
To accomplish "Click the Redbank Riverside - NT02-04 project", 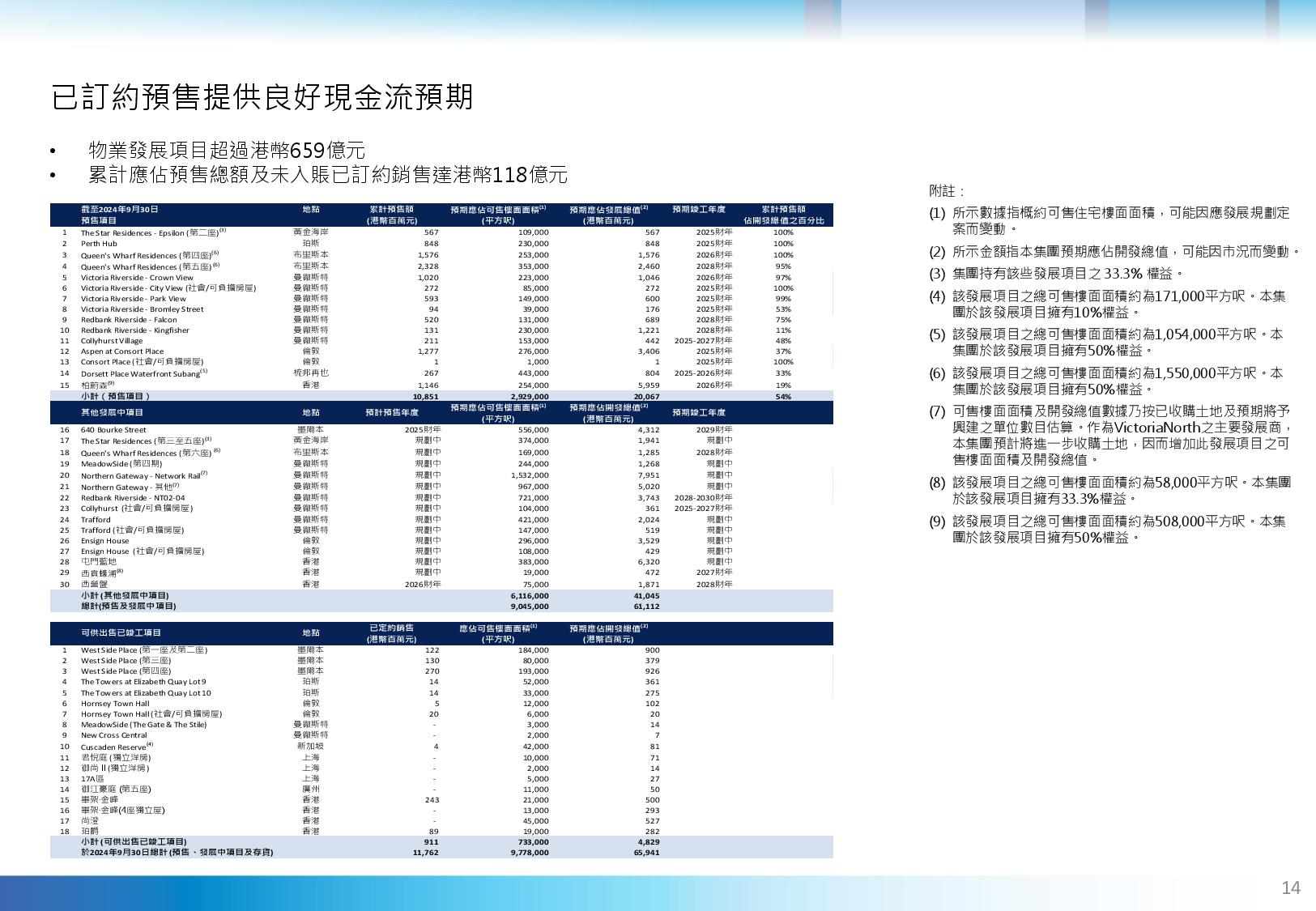I will coord(133,498).
